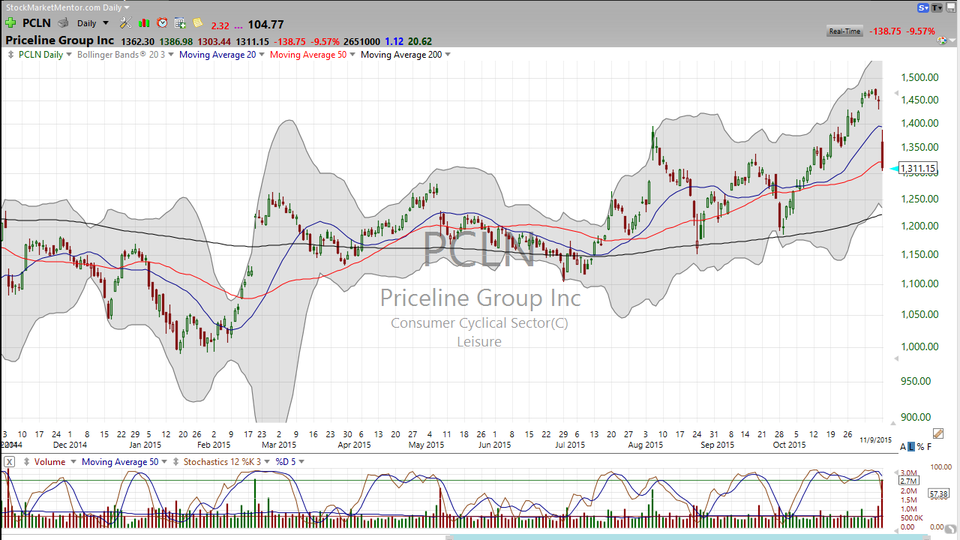Click the 2.7M volume value marker
The image size is (960, 540).
click(x=908, y=481)
